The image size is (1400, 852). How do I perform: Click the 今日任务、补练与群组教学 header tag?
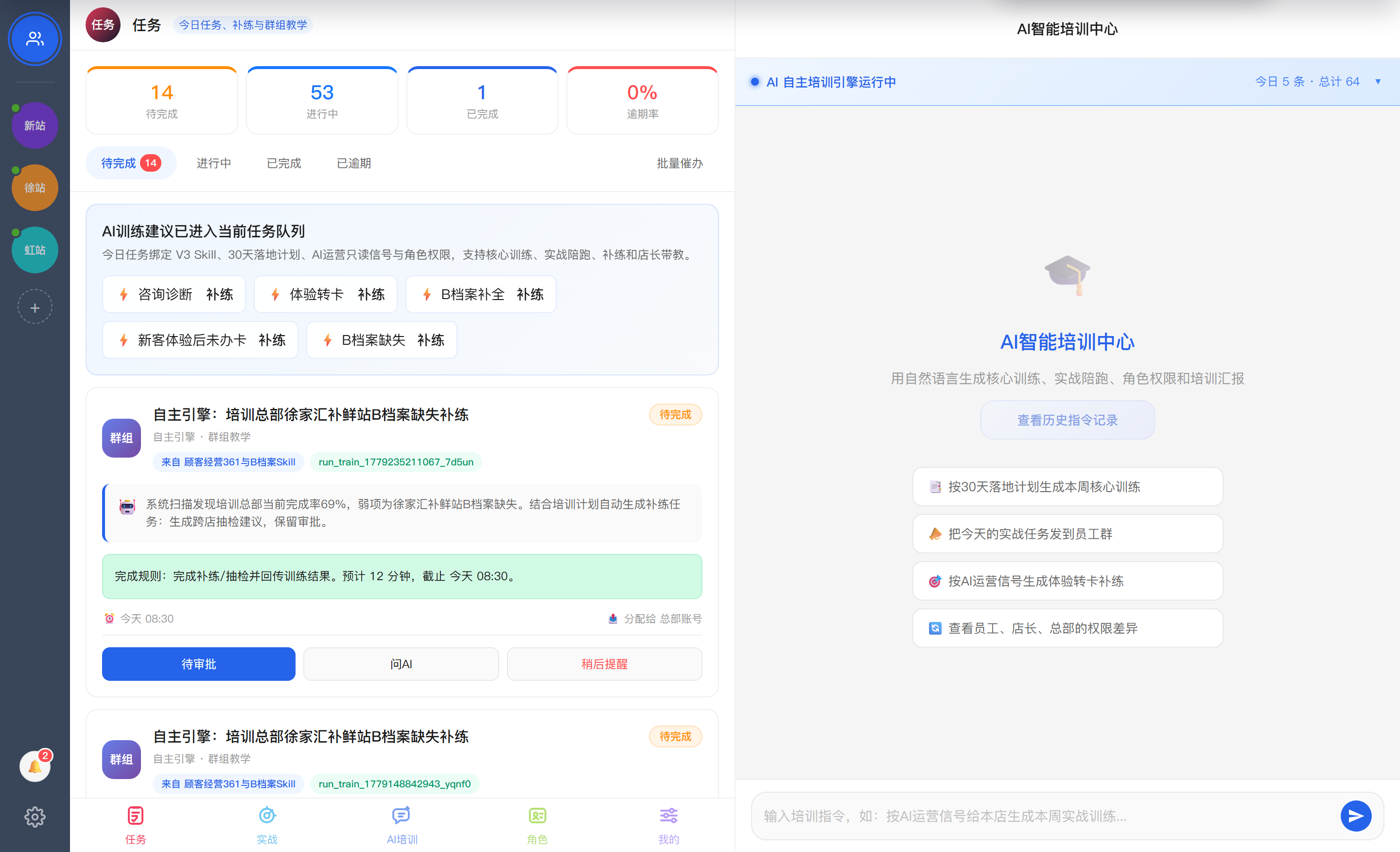(243, 24)
